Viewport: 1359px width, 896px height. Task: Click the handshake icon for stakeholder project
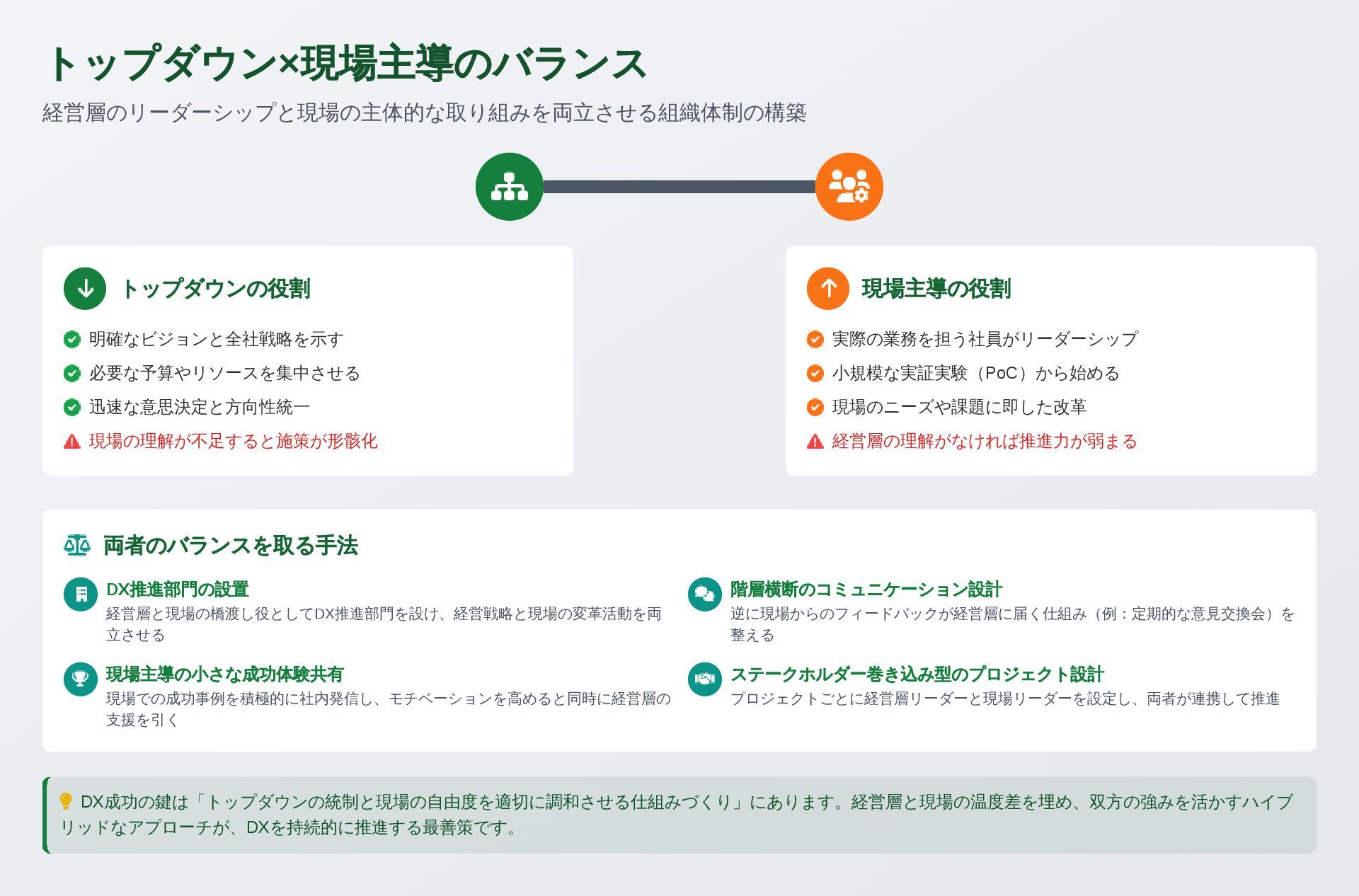pyautogui.click(x=704, y=679)
